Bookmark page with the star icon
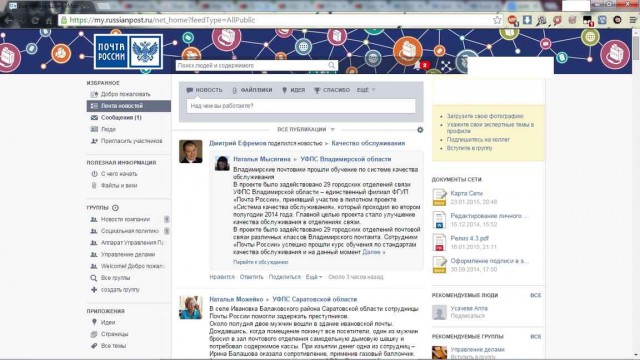 point(497,20)
